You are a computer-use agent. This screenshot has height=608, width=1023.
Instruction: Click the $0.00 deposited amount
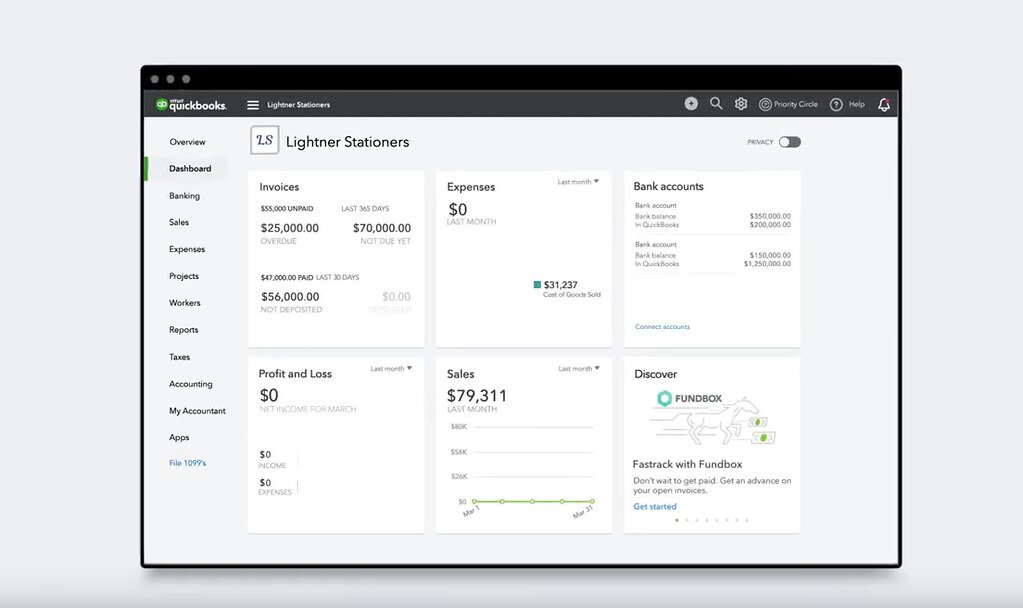[396, 297]
